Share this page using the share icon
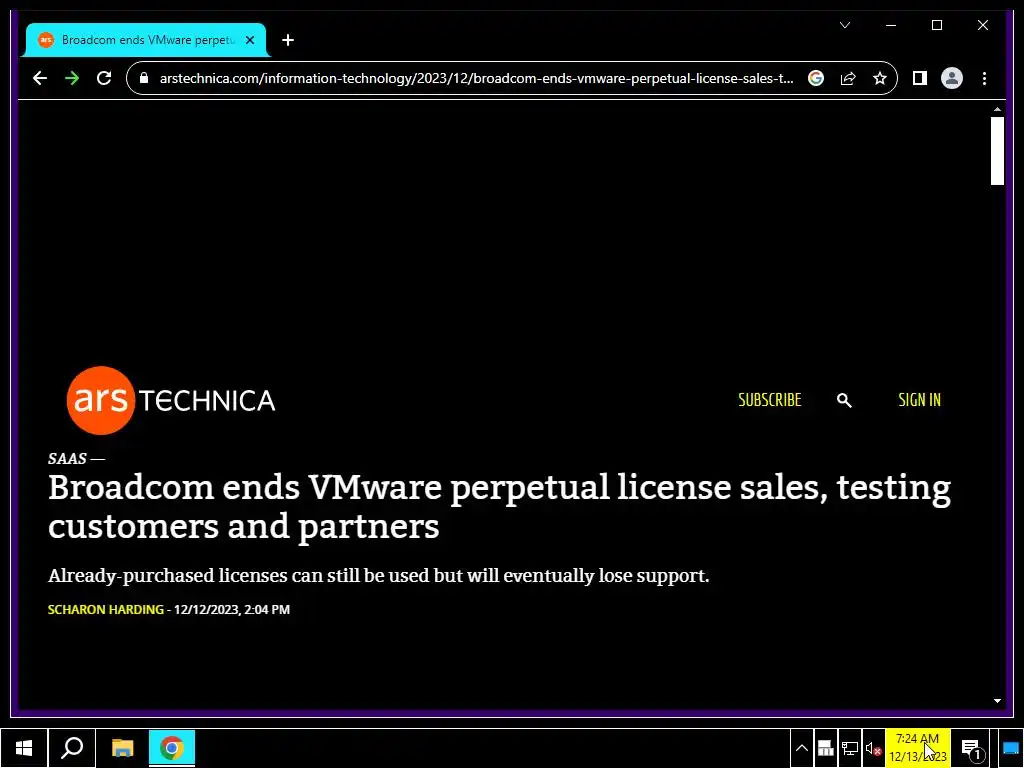This screenshot has height=768, width=1024. 848,78
